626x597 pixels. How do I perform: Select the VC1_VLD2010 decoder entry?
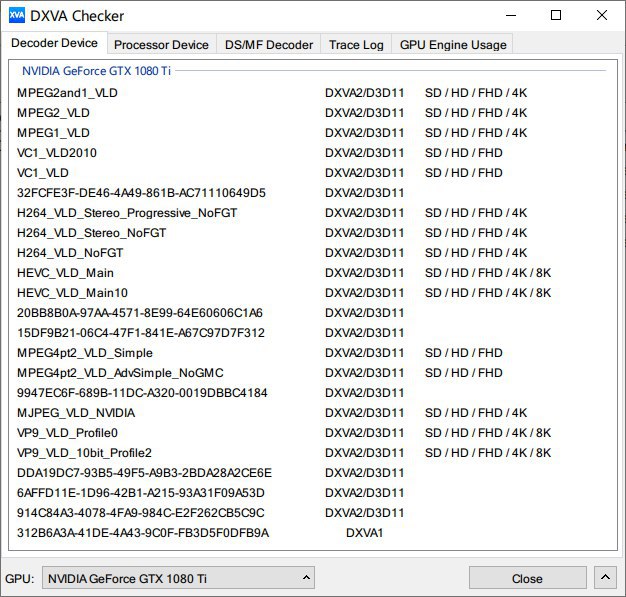[57, 153]
